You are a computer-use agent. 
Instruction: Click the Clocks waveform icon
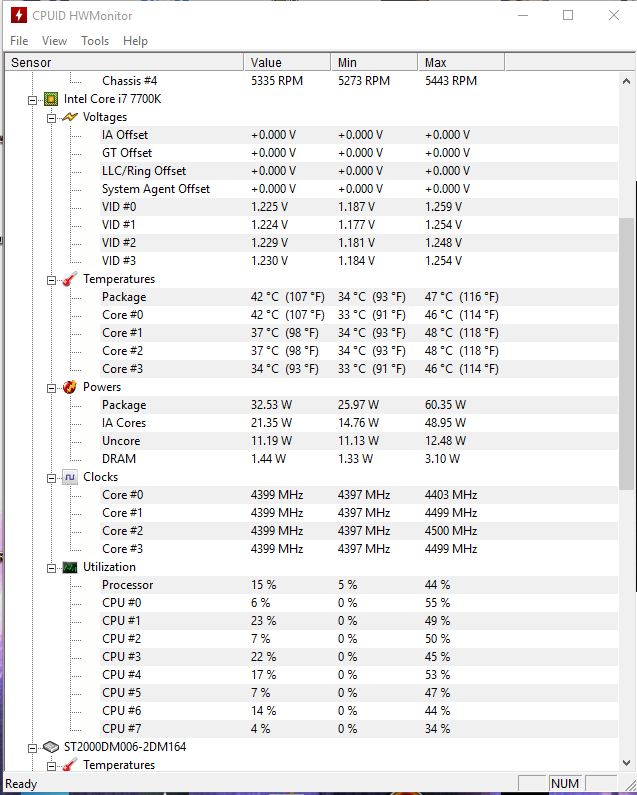point(70,477)
